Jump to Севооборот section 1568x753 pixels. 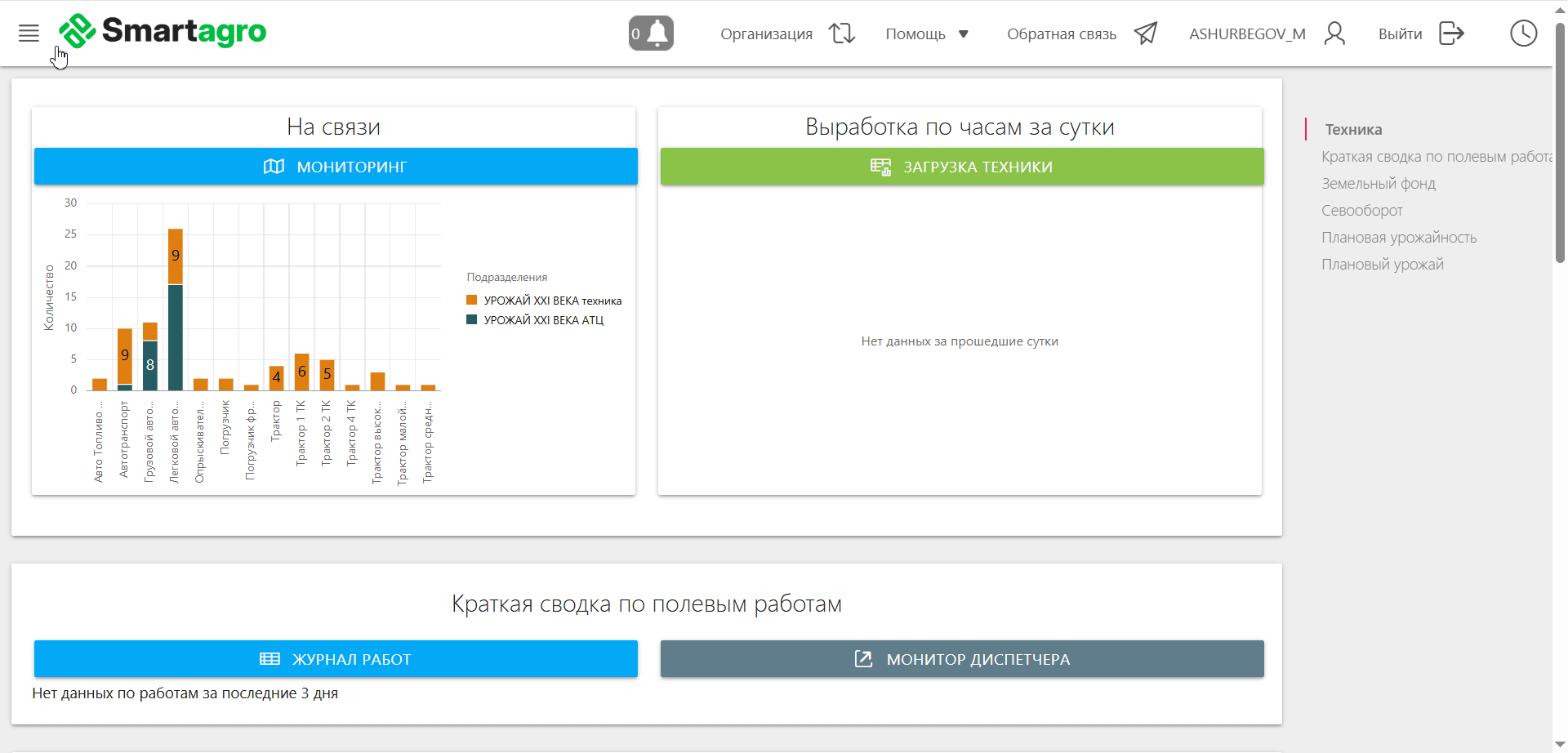pos(1362,211)
